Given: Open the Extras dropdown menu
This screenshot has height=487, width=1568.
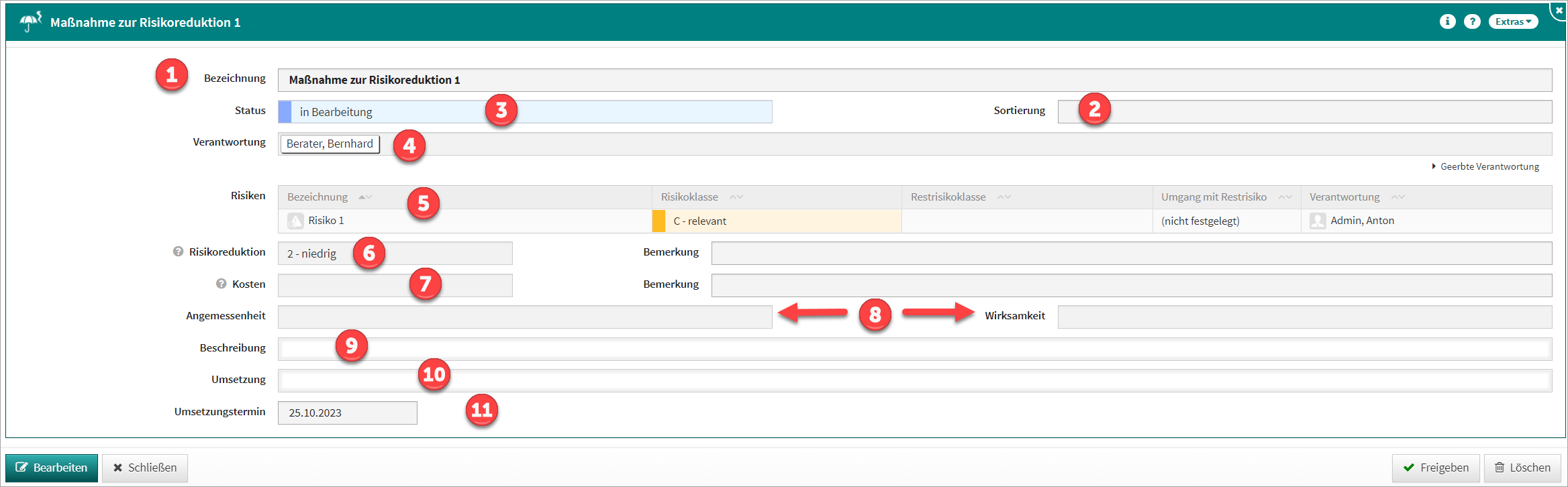Looking at the screenshot, I should 1513,21.
